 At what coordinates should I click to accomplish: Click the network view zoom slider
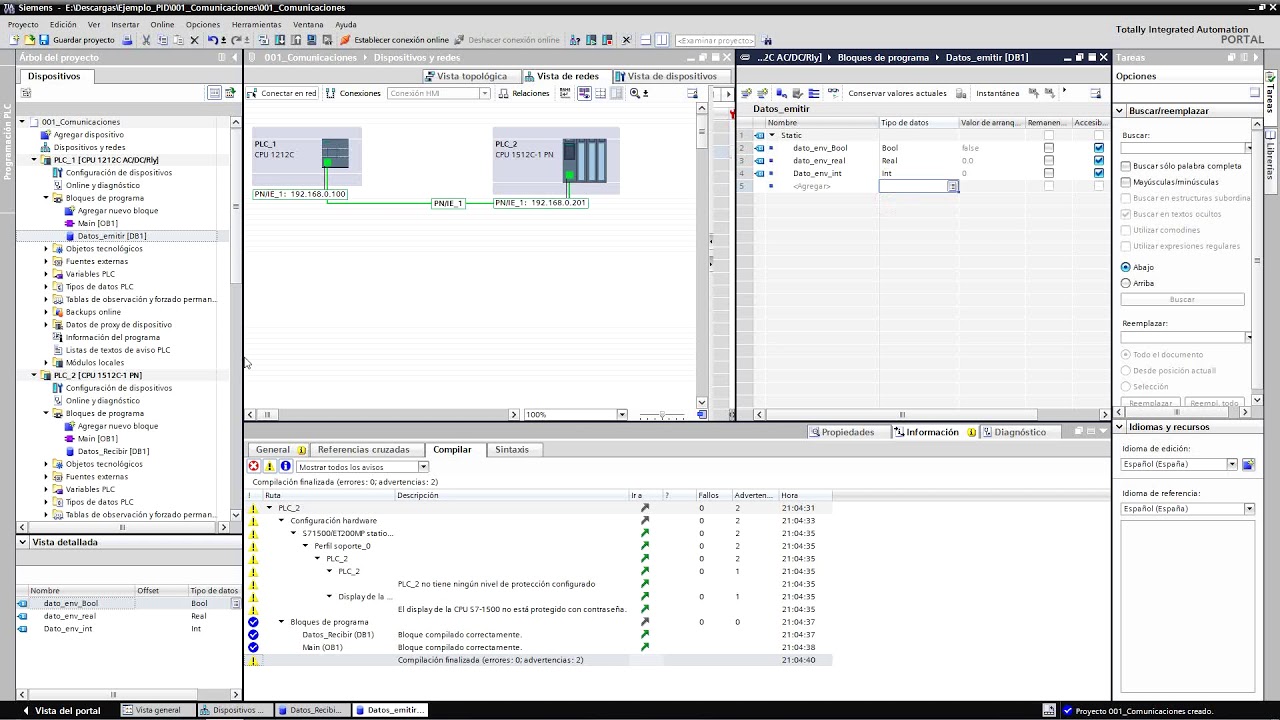664,414
